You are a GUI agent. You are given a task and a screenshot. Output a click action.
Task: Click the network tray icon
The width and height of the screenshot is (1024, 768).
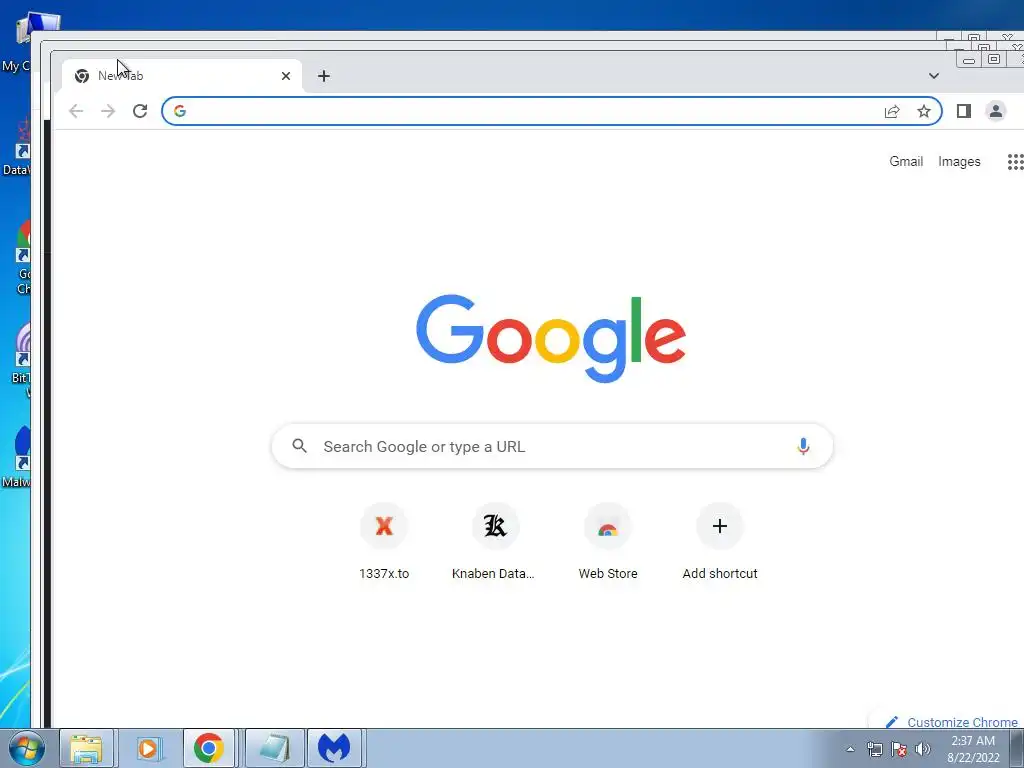[x=874, y=749]
